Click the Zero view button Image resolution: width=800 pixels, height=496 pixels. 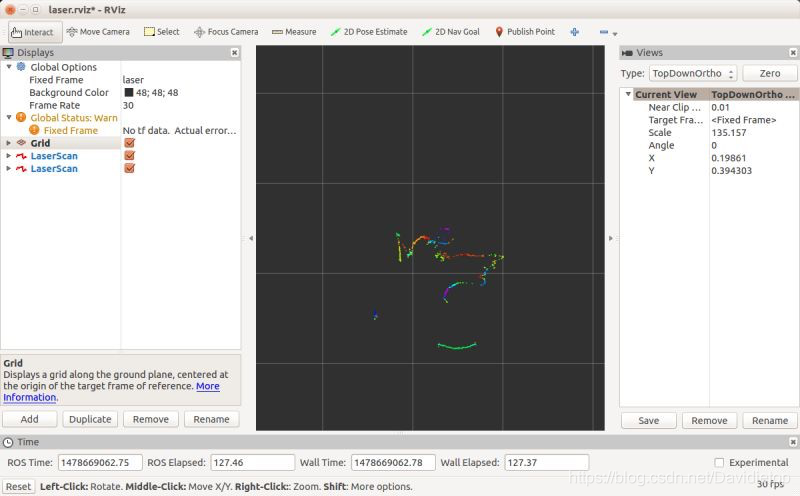click(769, 73)
